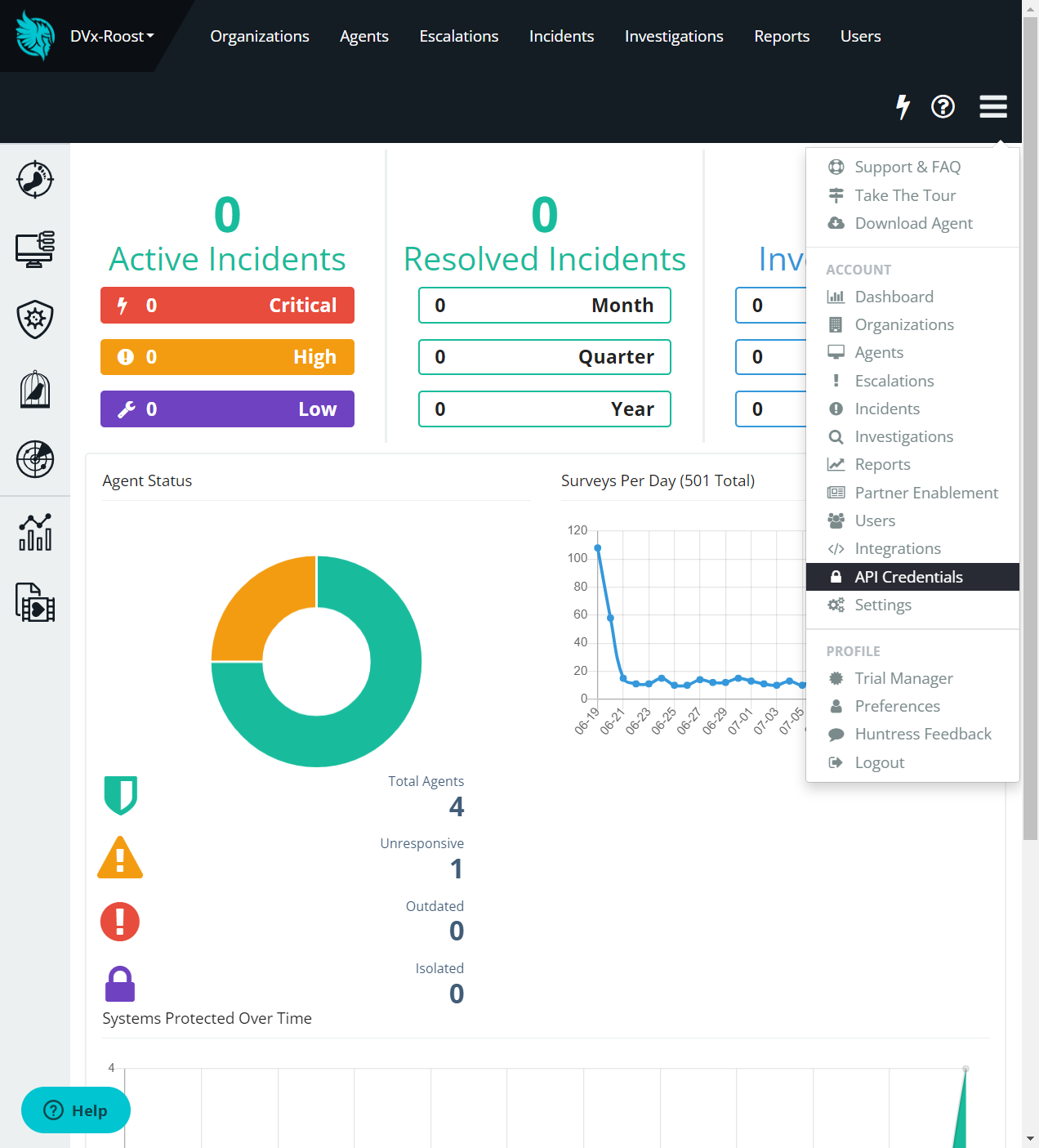Open the help question mark icon

point(943,106)
